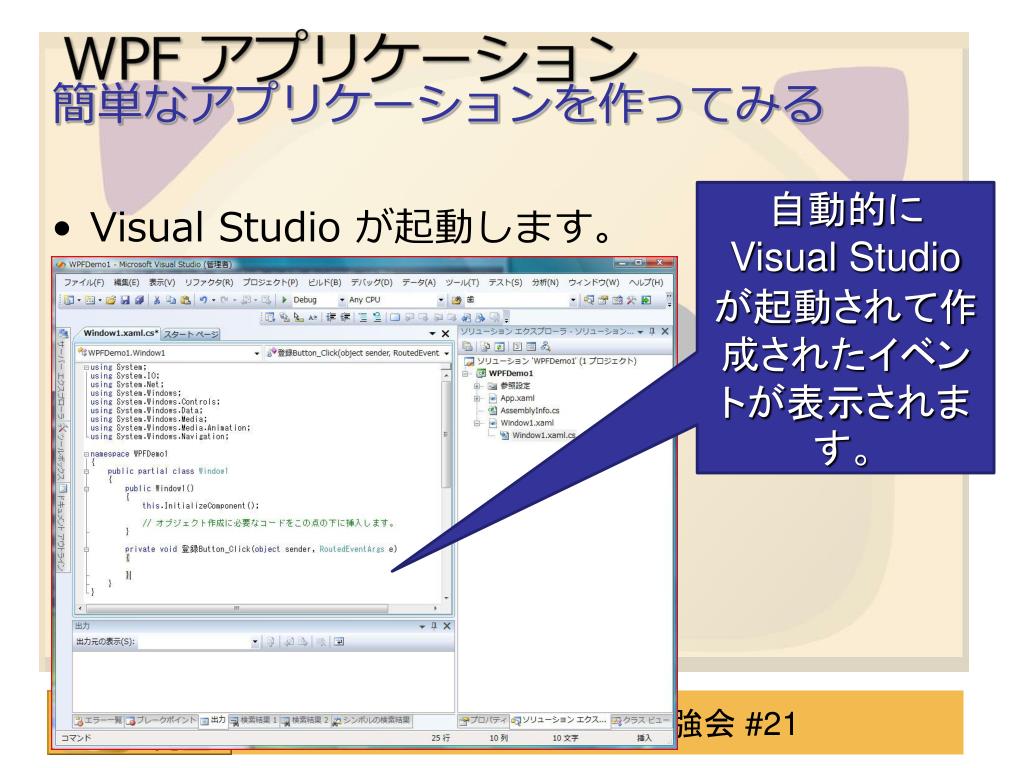Collapse the Window1.xaml node
The width and height of the screenshot is (1024, 768).
point(477,423)
